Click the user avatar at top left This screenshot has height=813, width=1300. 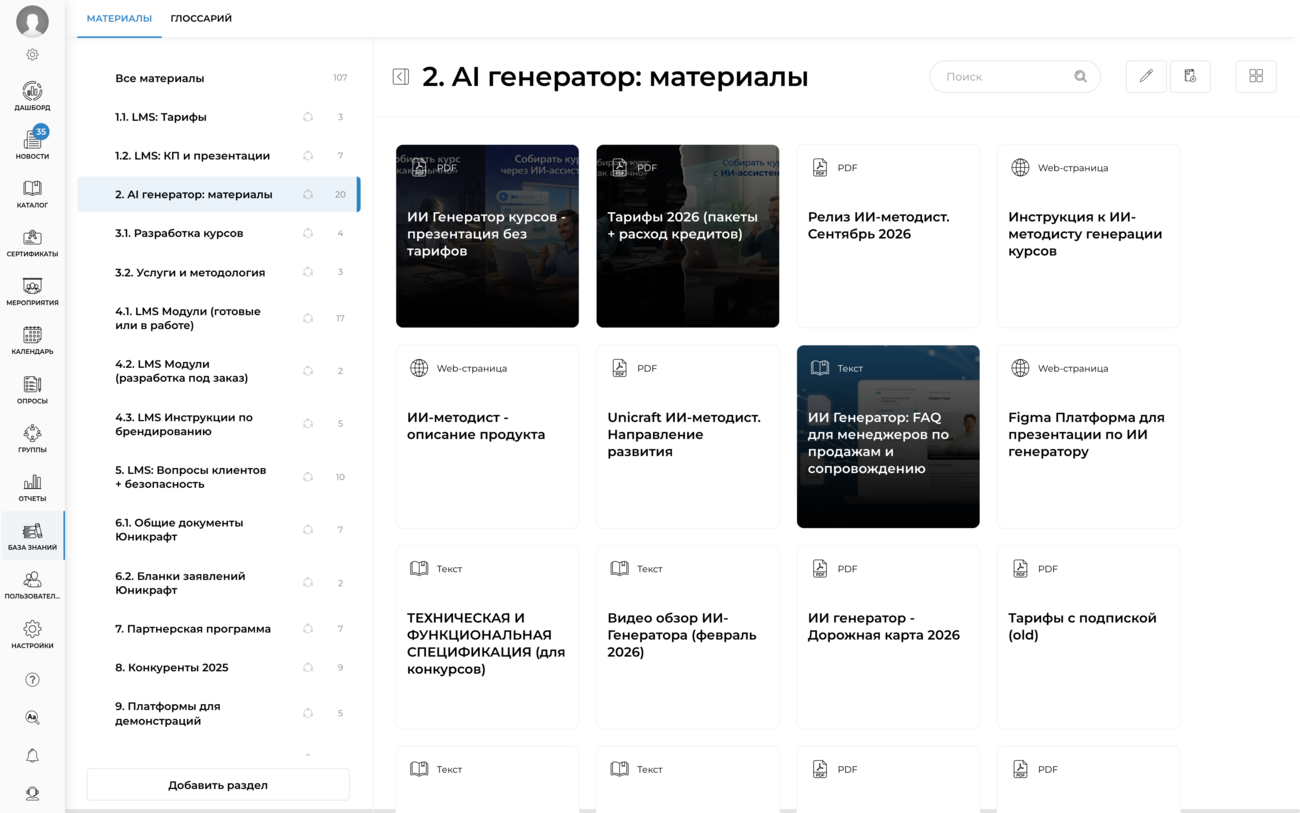click(x=32, y=21)
